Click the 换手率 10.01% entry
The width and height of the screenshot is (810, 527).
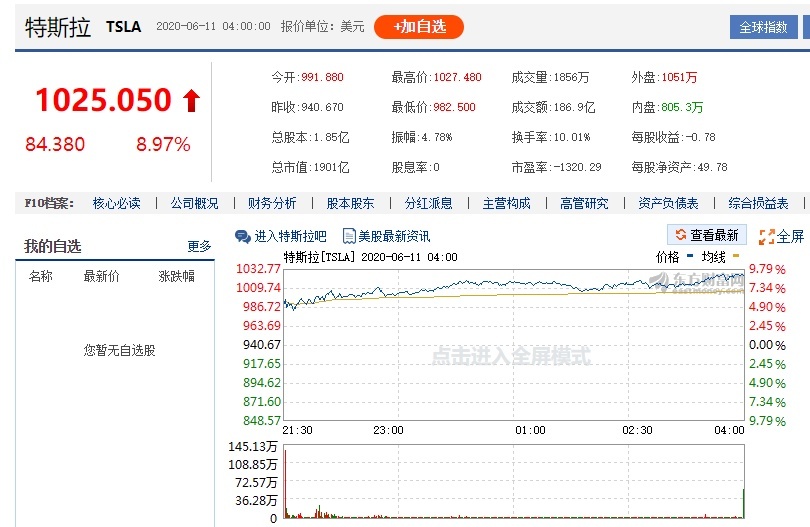tap(551, 137)
